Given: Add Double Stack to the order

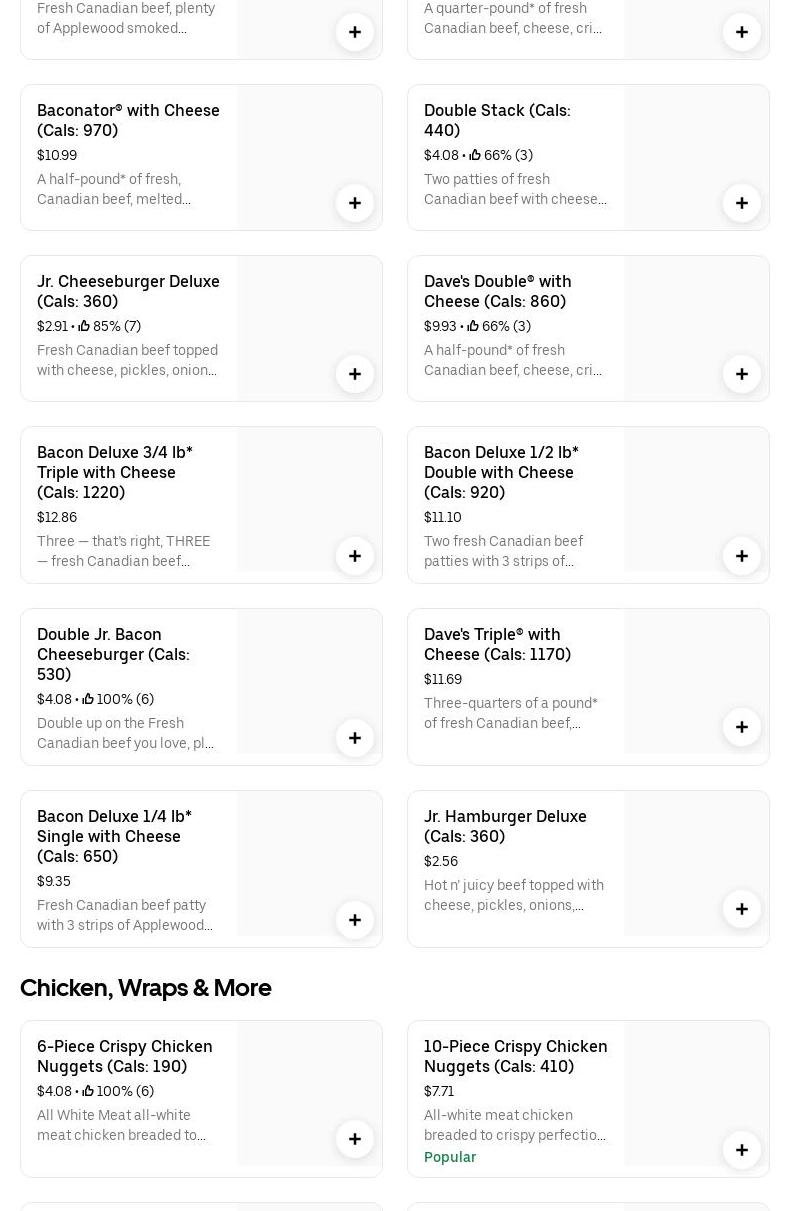Looking at the screenshot, I should click(742, 203).
